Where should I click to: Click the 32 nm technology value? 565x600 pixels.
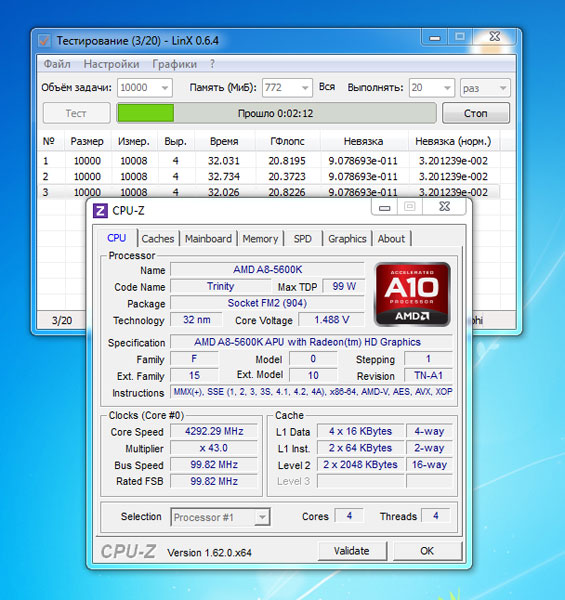[196, 320]
